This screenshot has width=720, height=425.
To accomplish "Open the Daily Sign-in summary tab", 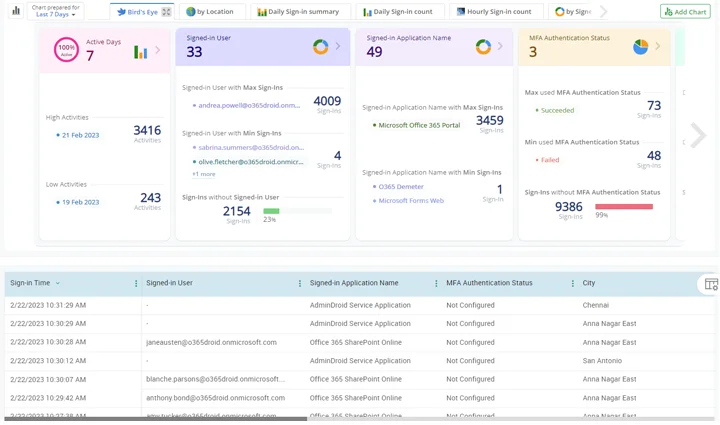I will 298,12.
